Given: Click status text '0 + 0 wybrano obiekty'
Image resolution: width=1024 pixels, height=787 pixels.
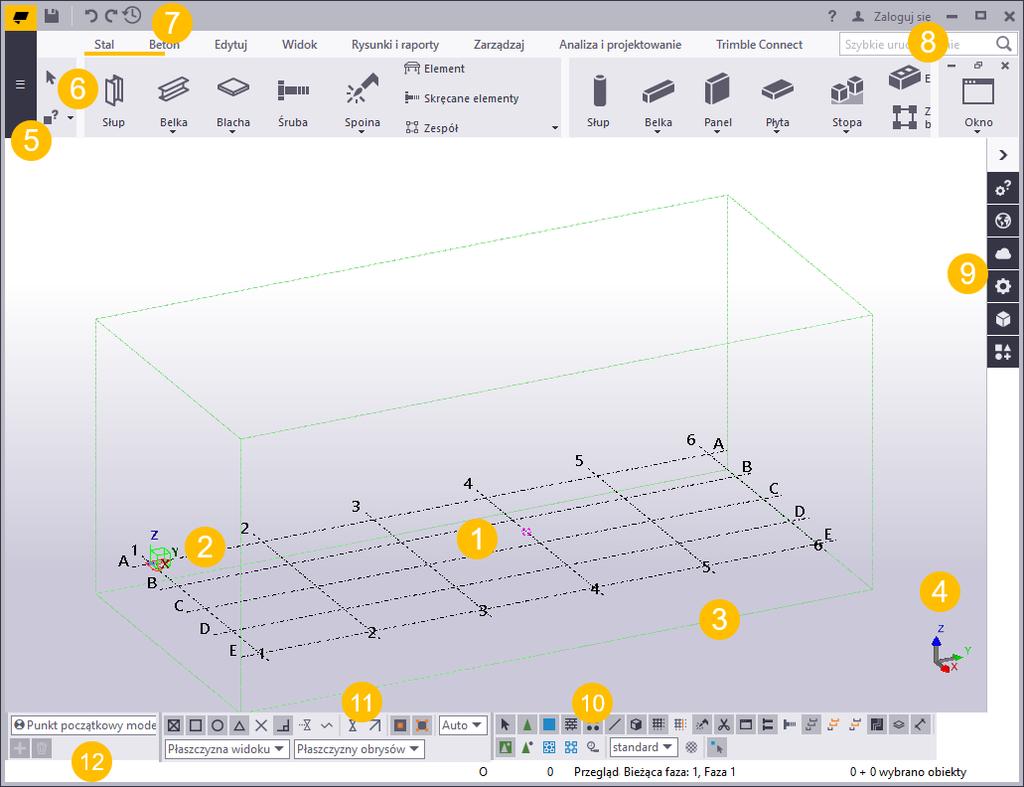Looking at the screenshot, I should click(x=908, y=771).
